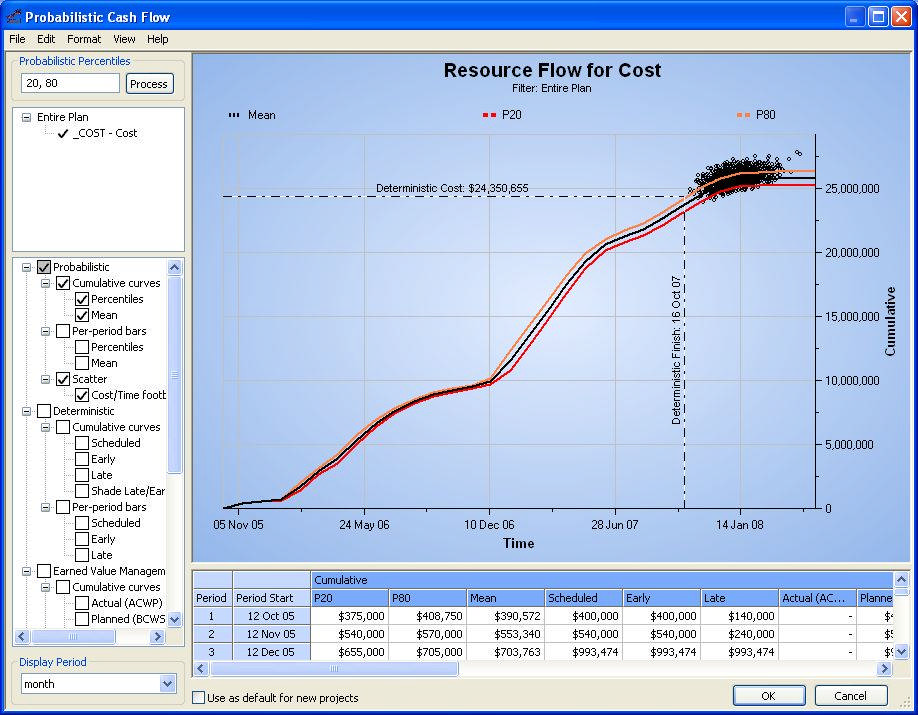Image resolution: width=918 pixels, height=715 pixels.
Task: Click the Process button
Action: 149,84
